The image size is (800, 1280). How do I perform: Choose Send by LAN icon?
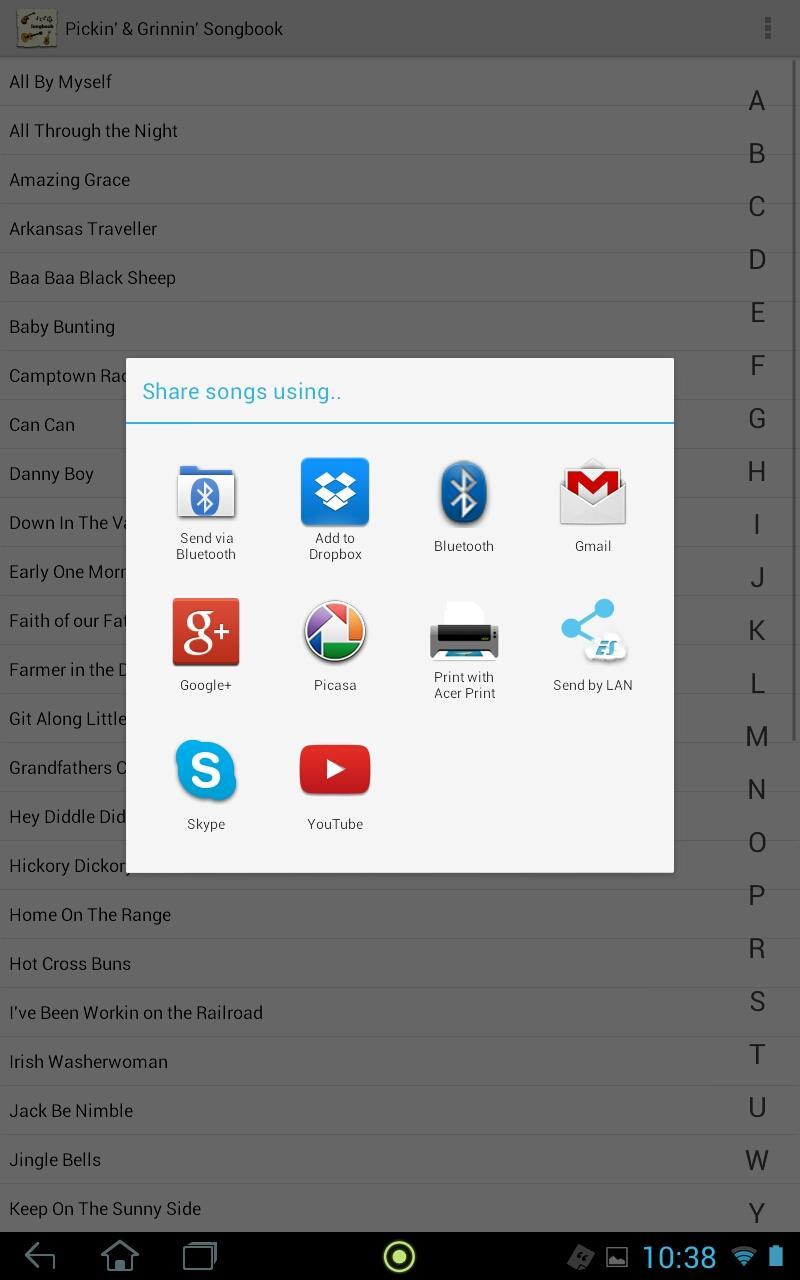click(x=593, y=645)
